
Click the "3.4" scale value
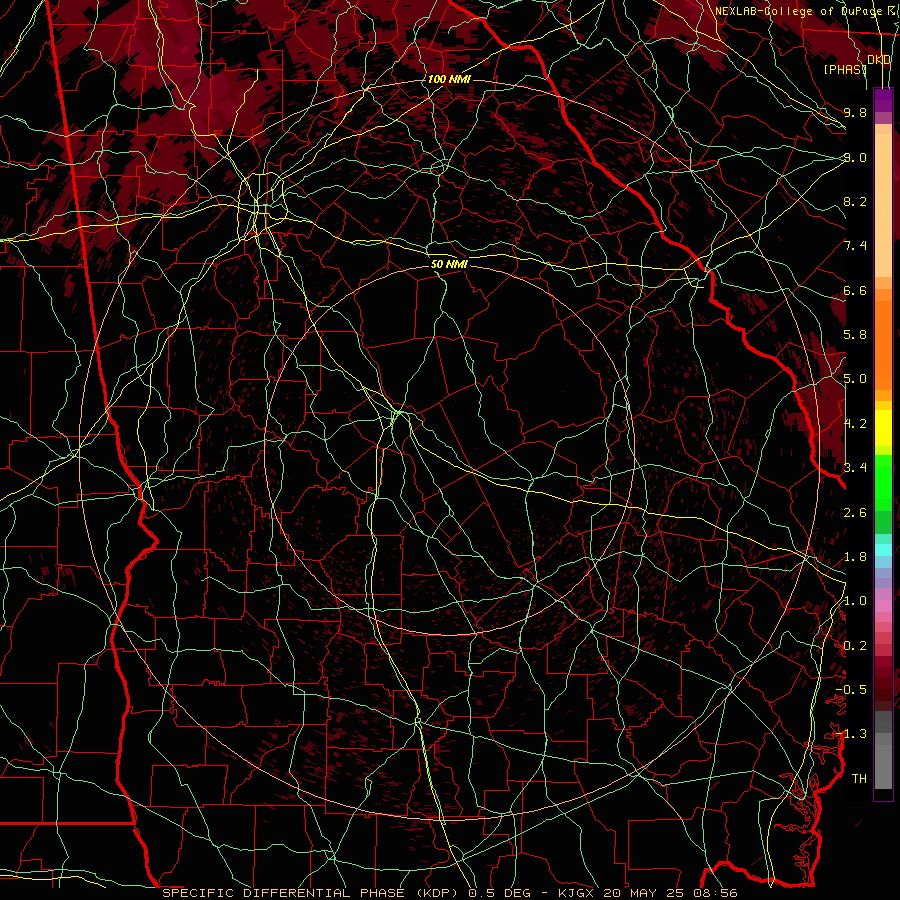(855, 468)
